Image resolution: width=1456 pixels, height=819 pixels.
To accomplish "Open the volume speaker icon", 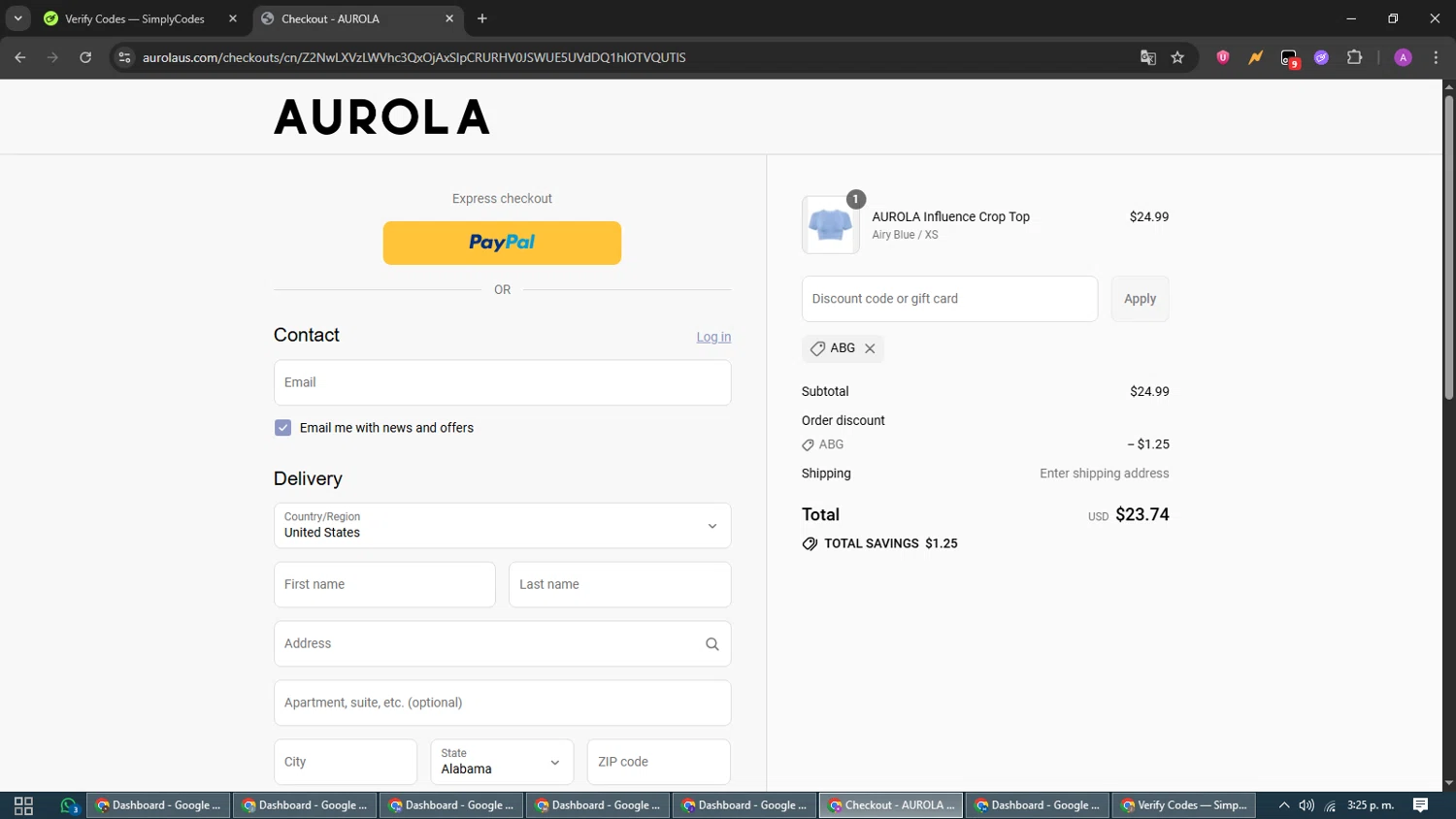I will click(1307, 805).
